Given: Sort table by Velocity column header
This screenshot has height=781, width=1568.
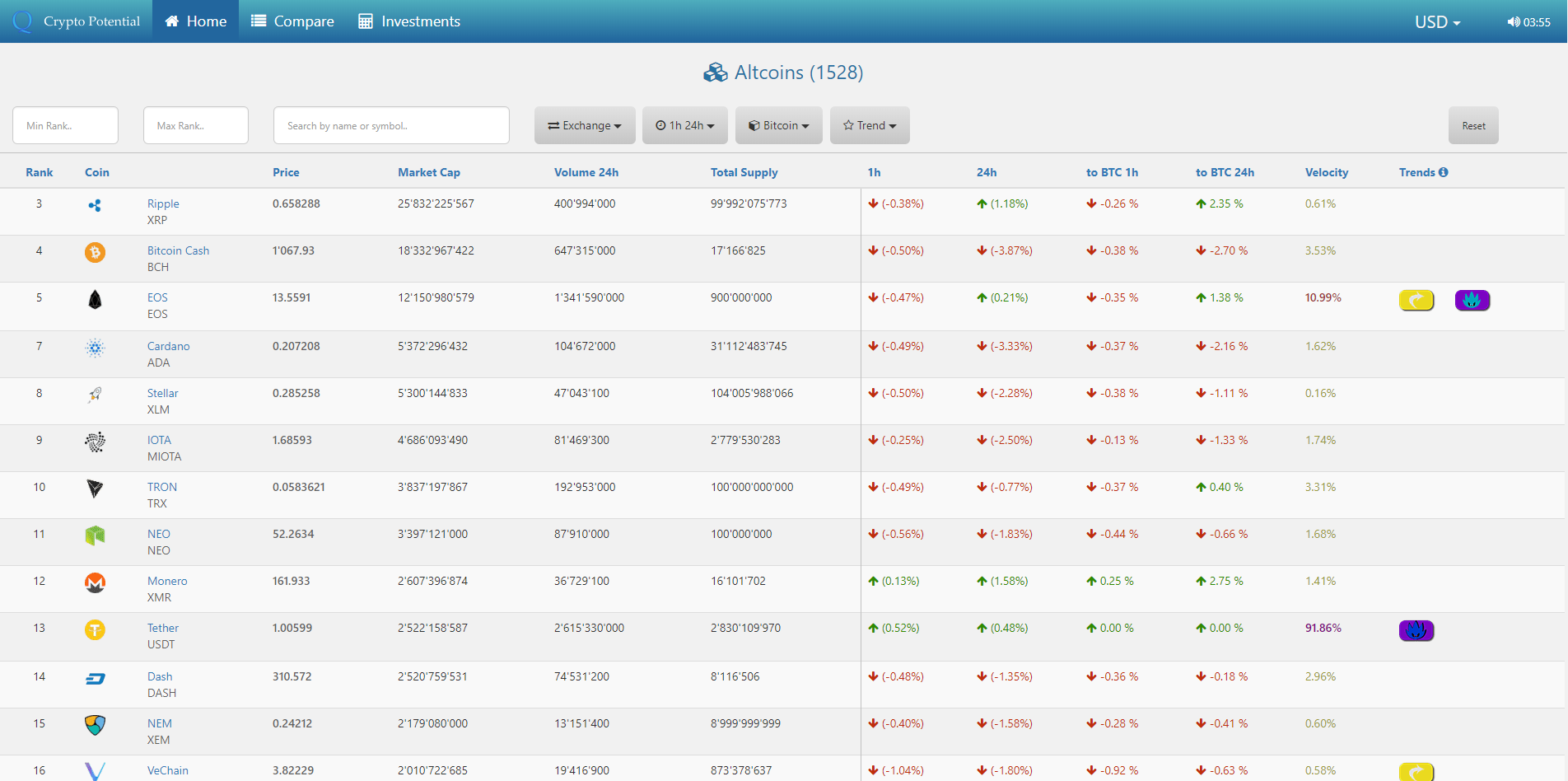Looking at the screenshot, I should pyautogui.click(x=1327, y=172).
